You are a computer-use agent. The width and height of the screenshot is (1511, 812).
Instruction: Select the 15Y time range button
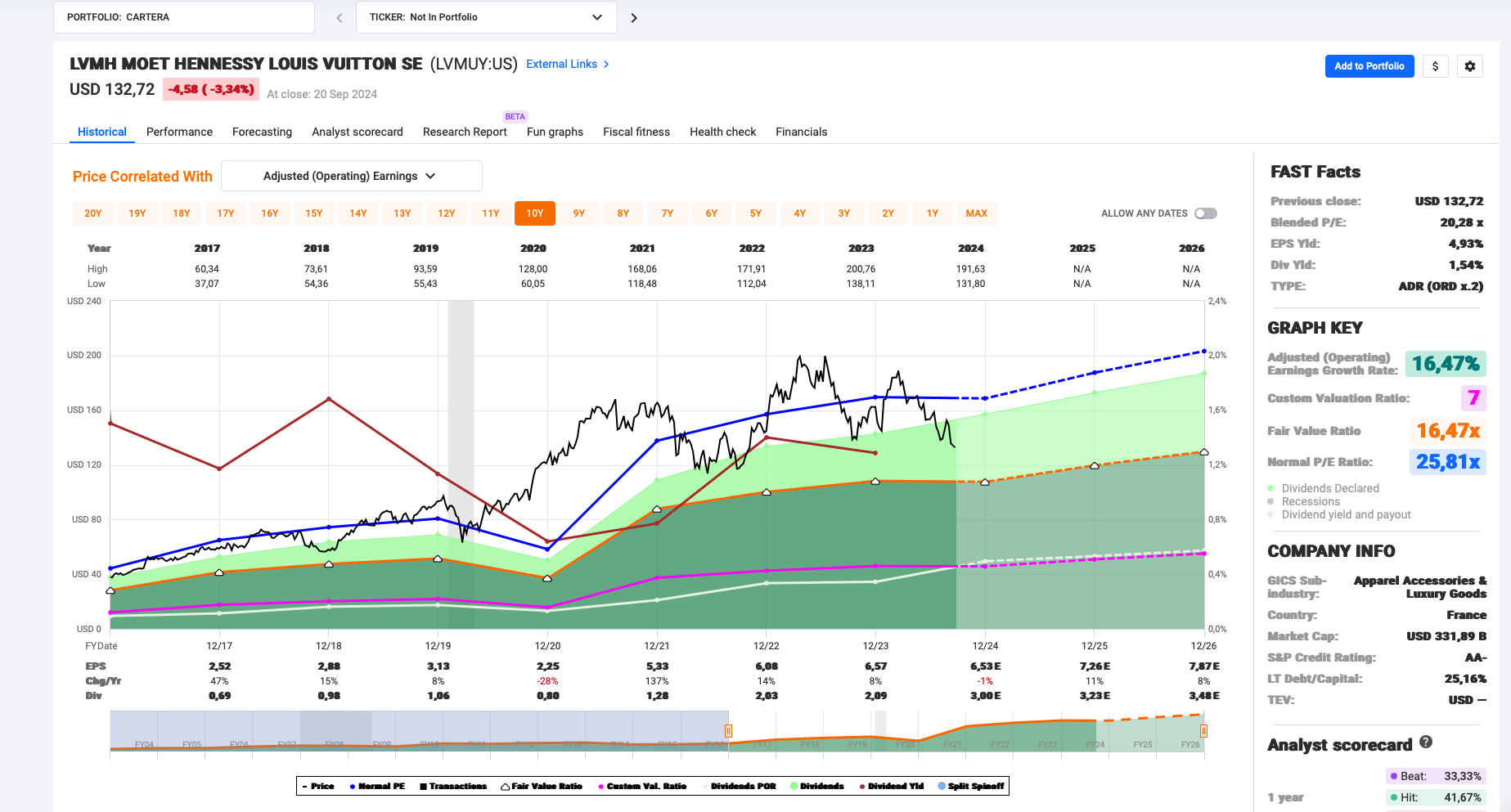pos(314,213)
